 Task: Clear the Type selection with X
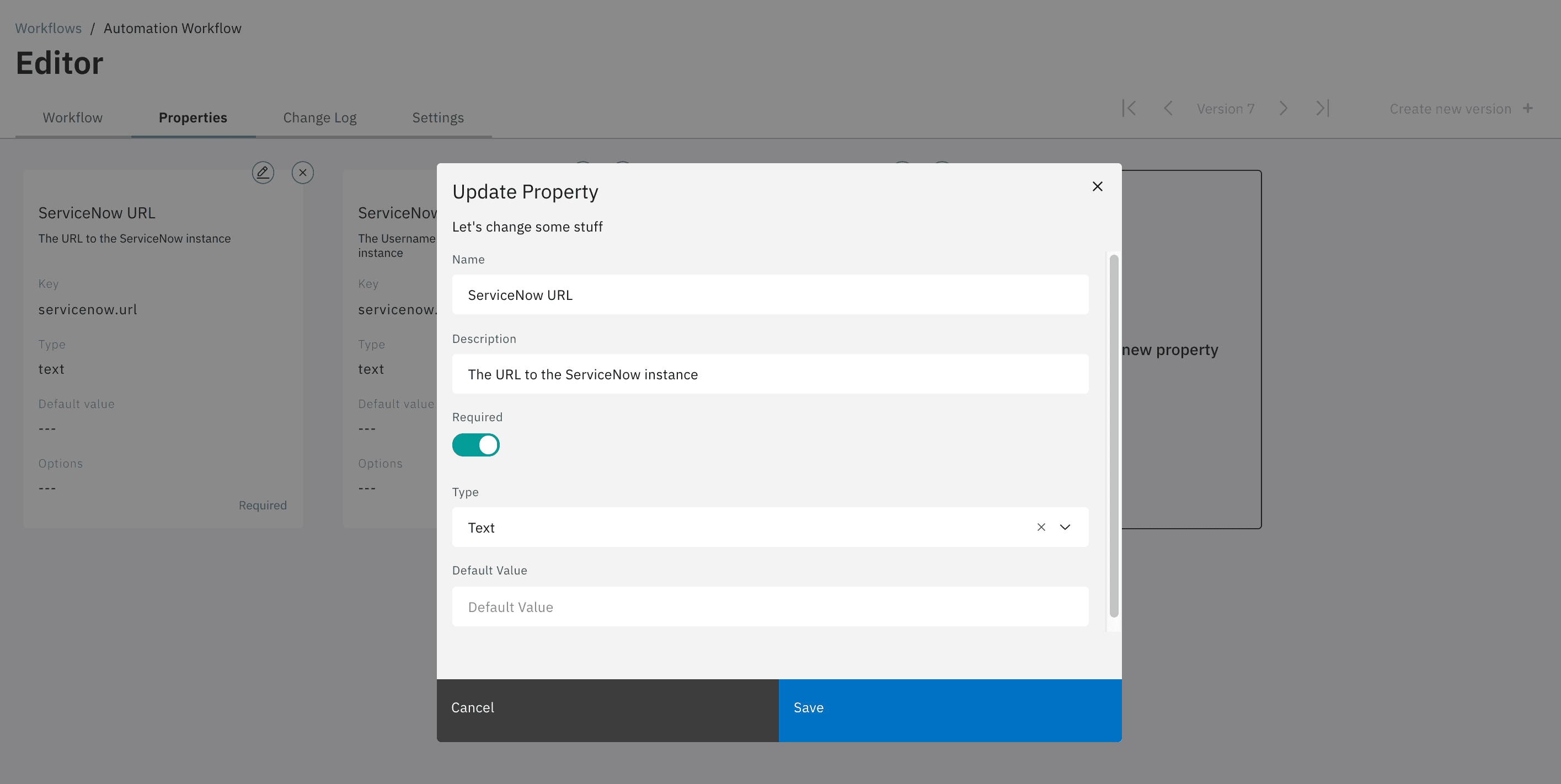[1041, 527]
